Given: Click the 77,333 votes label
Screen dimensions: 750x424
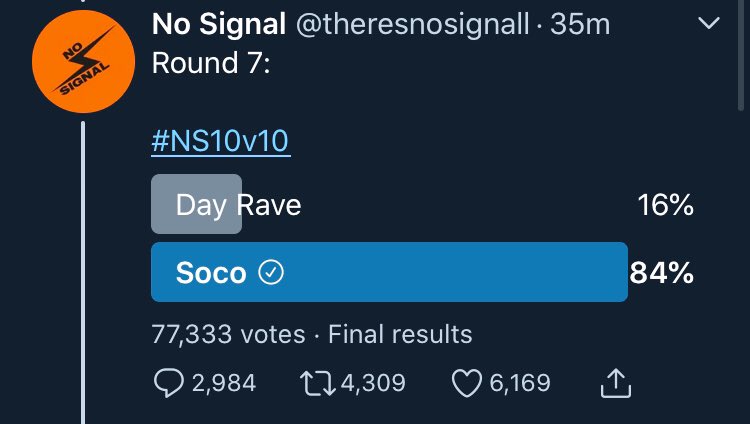Looking at the screenshot, I should point(228,333).
